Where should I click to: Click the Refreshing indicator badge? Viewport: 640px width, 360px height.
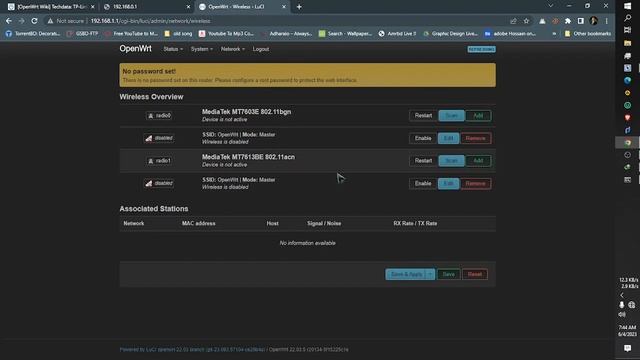tap(482, 49)
